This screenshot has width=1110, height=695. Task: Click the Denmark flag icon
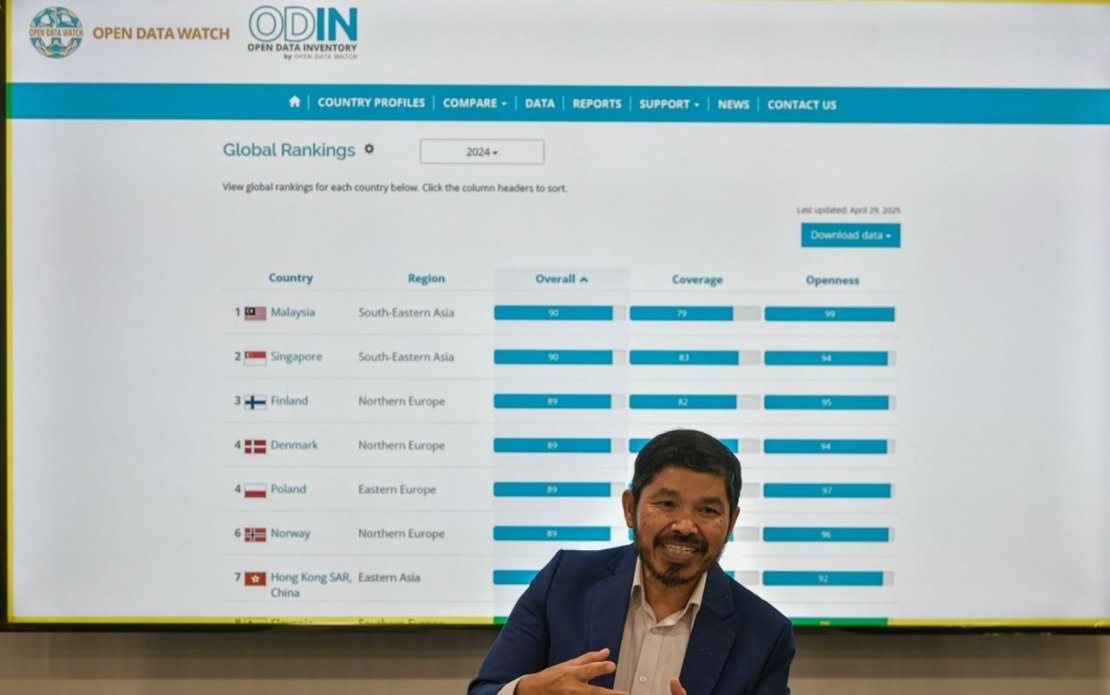click(255, 446)
